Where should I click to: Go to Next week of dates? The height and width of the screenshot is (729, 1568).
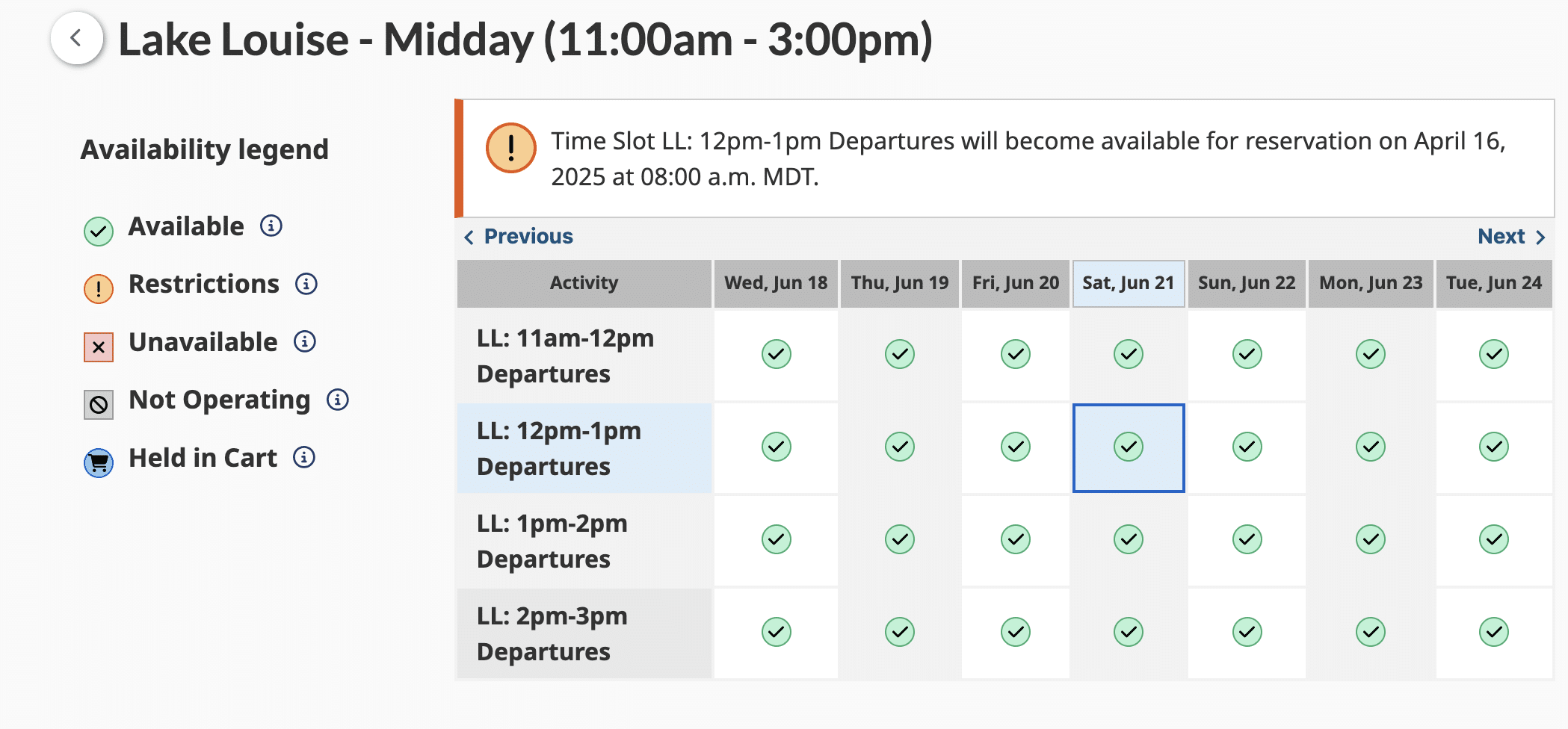[1511, 237]
